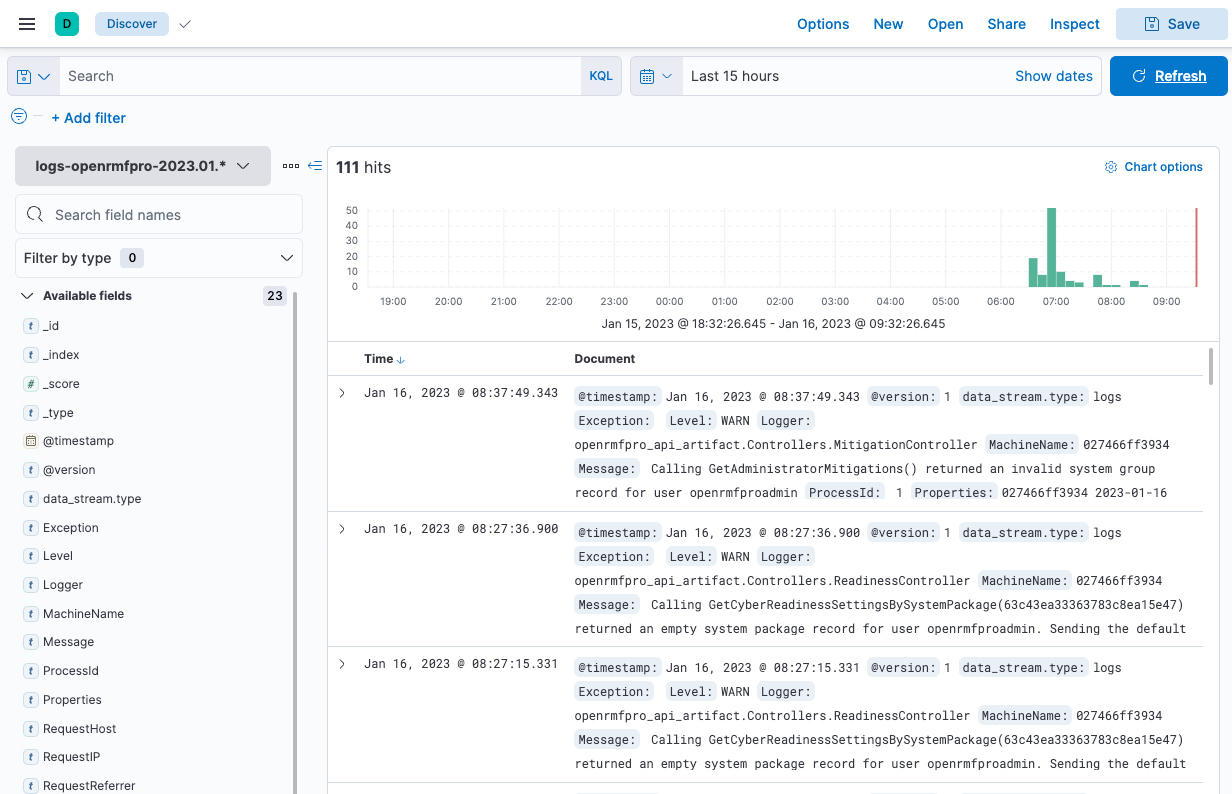Click Open in the top menu
The image size is (1232, 794).
point(946,24)
